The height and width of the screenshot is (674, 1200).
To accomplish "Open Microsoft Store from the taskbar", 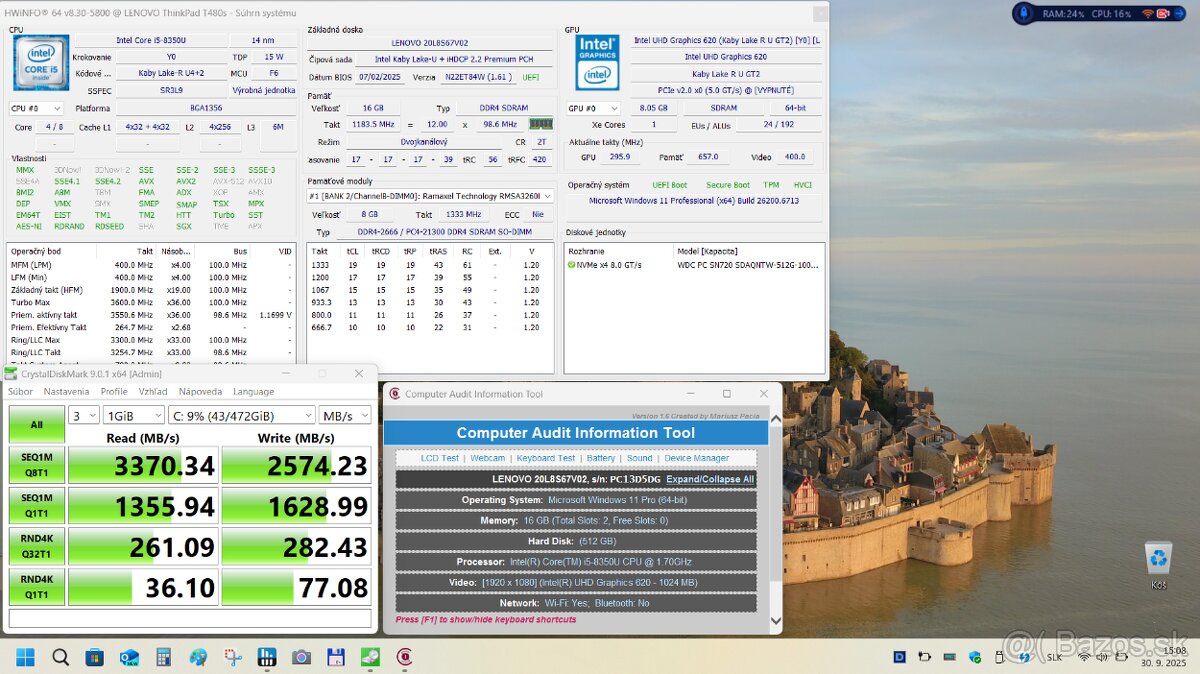I will pyautogui.click(x=95, y=657).
